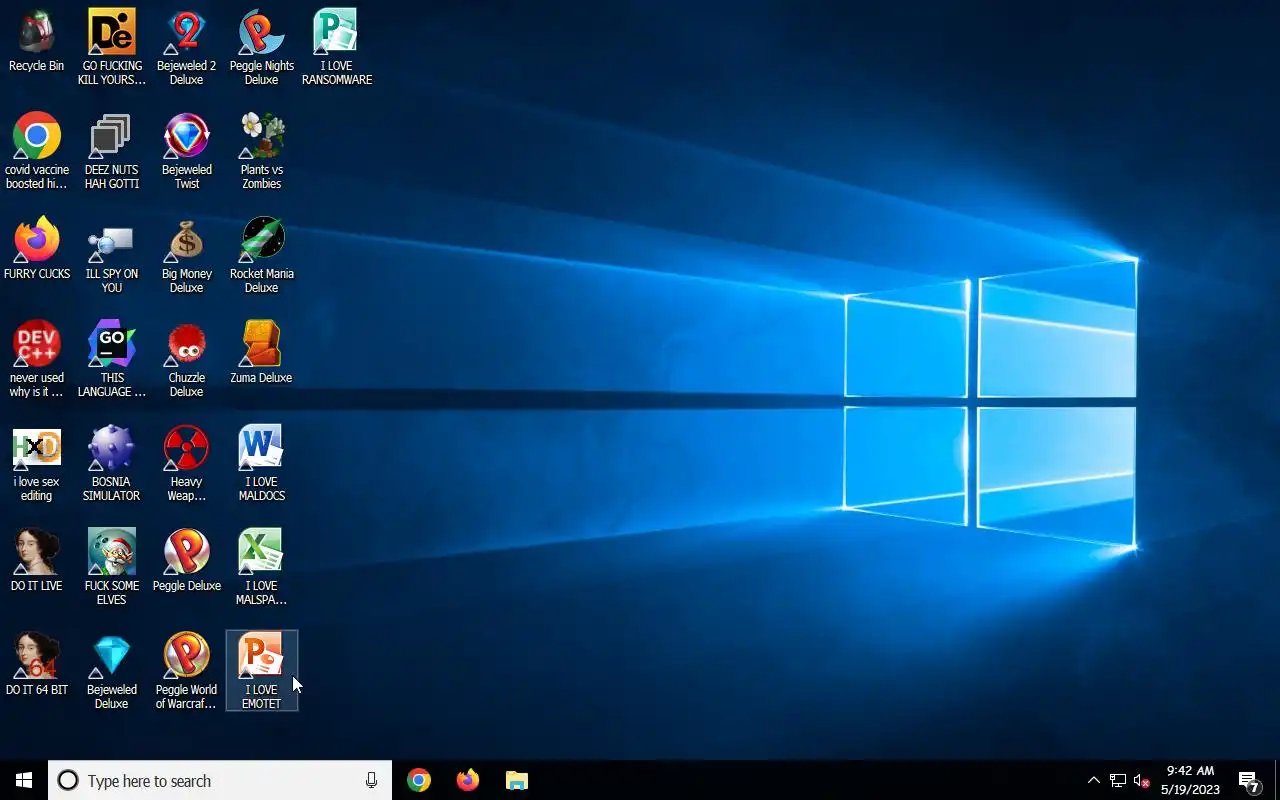Show hidden system tray icons
This screenshot has width=1280, height=800.
(1093, 780)
